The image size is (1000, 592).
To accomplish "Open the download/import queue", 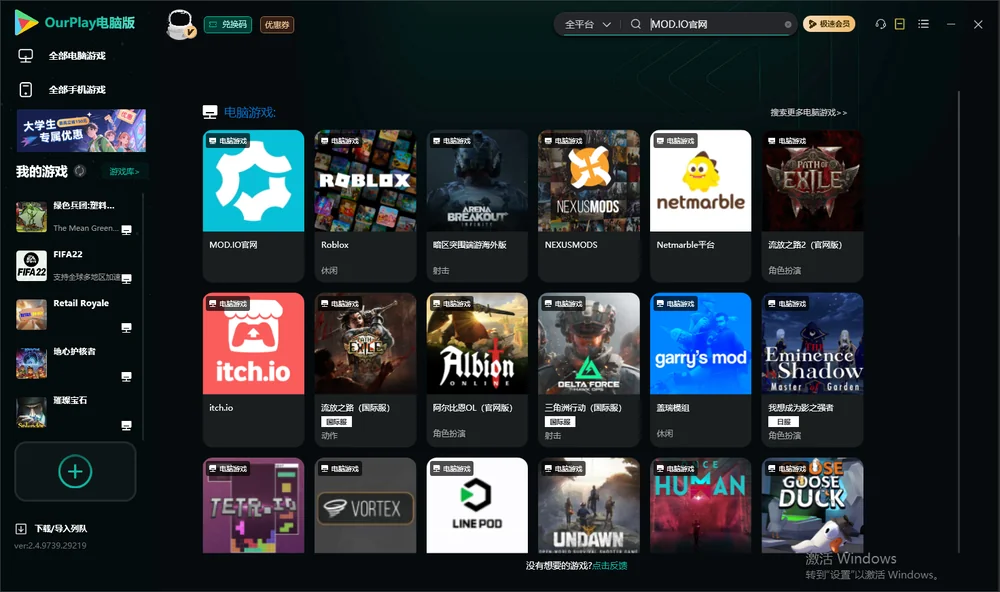I will tap(51, 528).
